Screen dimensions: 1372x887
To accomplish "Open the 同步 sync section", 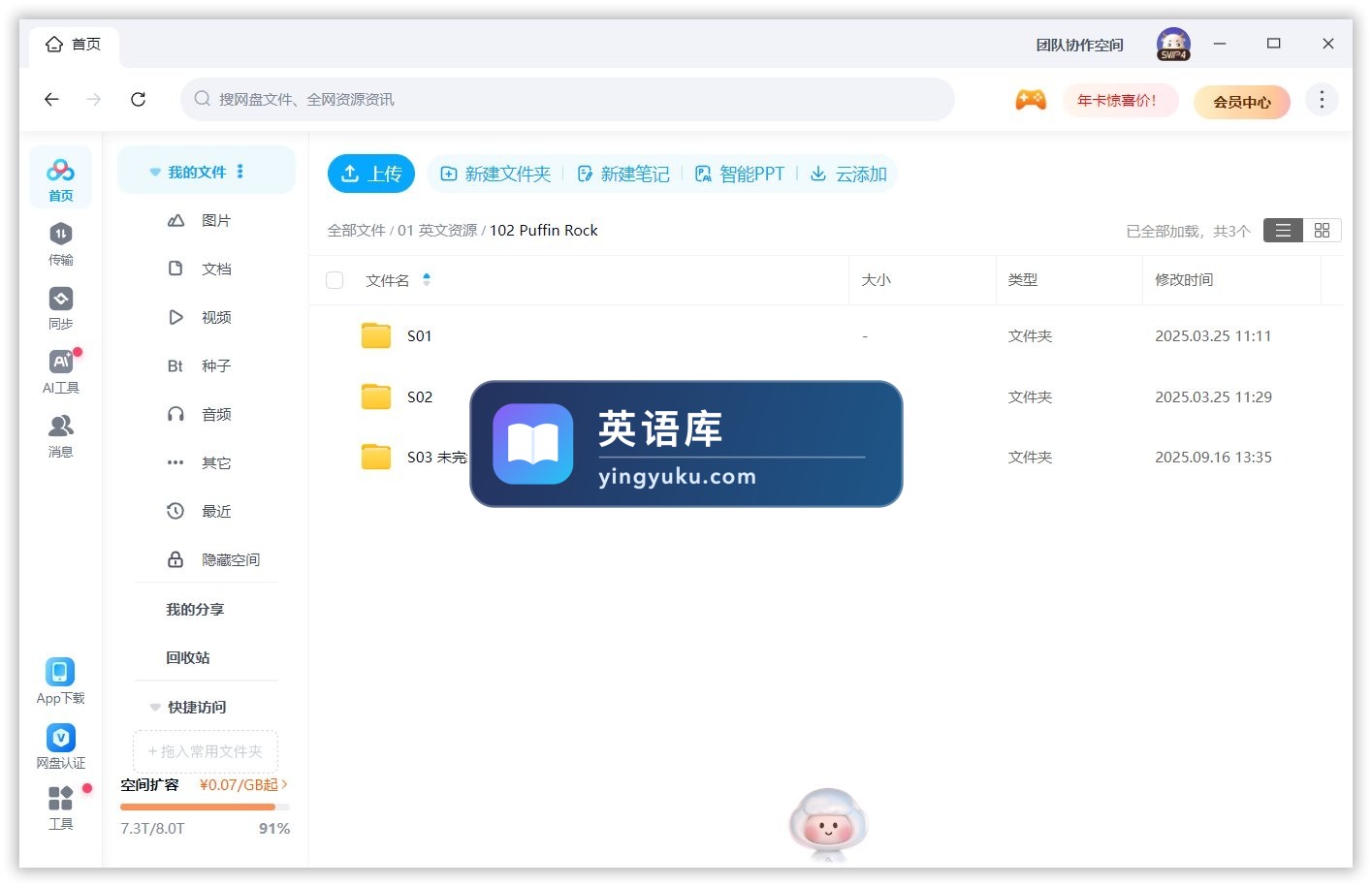I will pyautogui.click(x=60, y=307).
